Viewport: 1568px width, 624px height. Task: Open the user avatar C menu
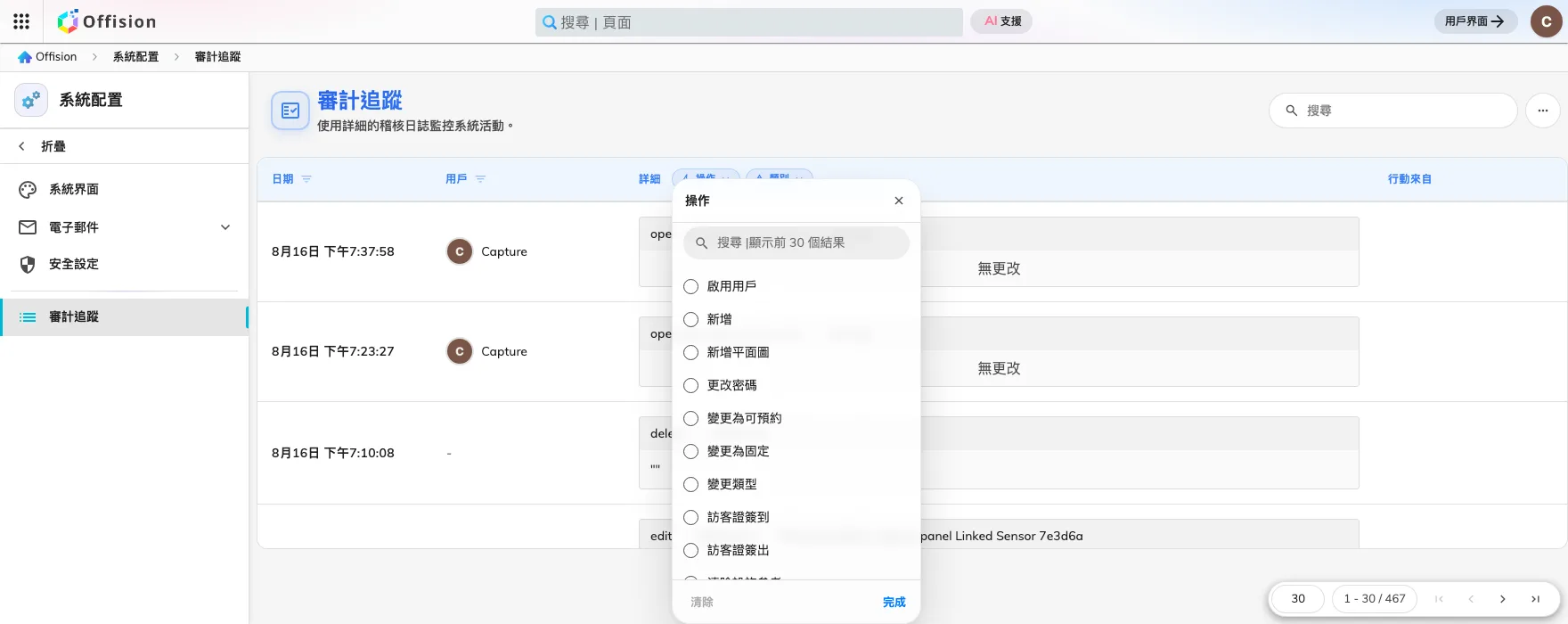click(1546, 21)
